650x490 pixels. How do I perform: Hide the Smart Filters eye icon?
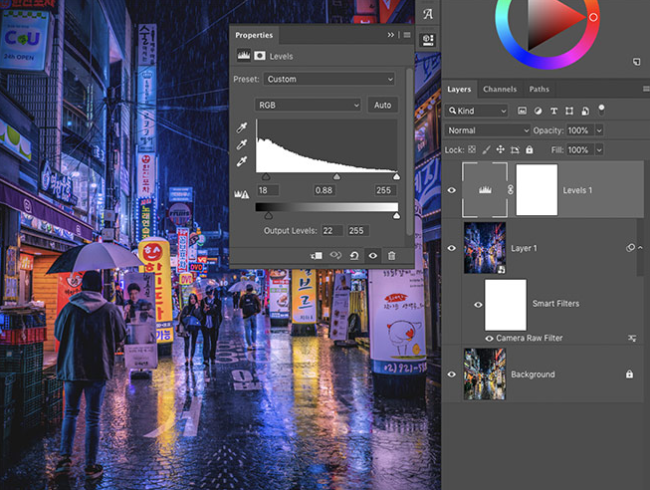click(x=478, y=305)
